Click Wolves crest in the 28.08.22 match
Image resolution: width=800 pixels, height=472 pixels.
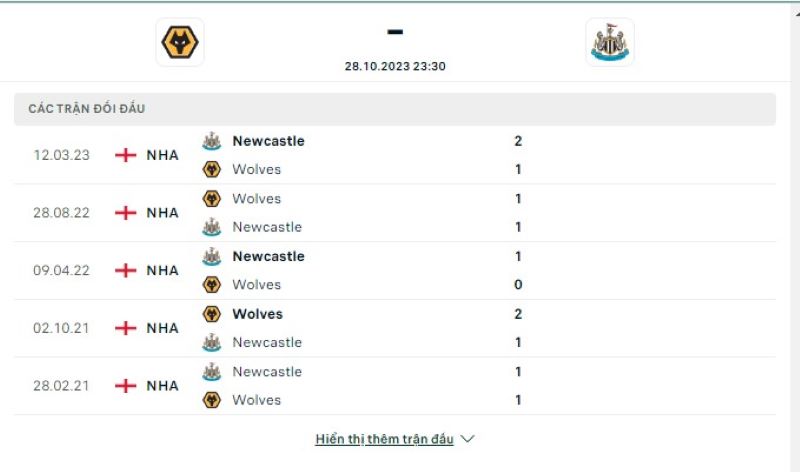coord(212,199)
